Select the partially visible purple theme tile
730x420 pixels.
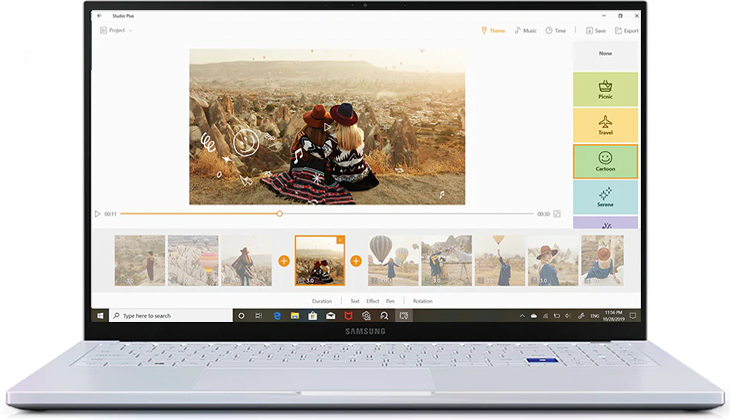click(x=605, y=223)
